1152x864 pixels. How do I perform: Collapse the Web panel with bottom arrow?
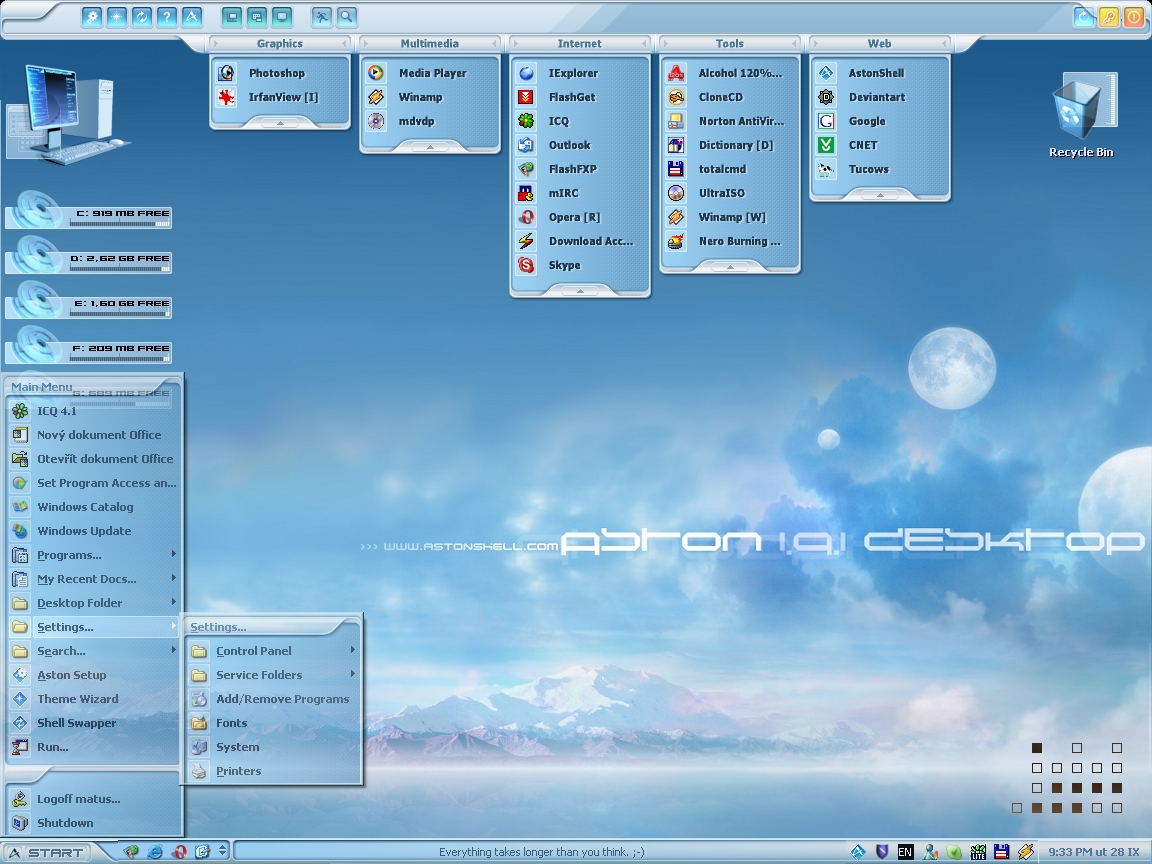coord(879,195)
